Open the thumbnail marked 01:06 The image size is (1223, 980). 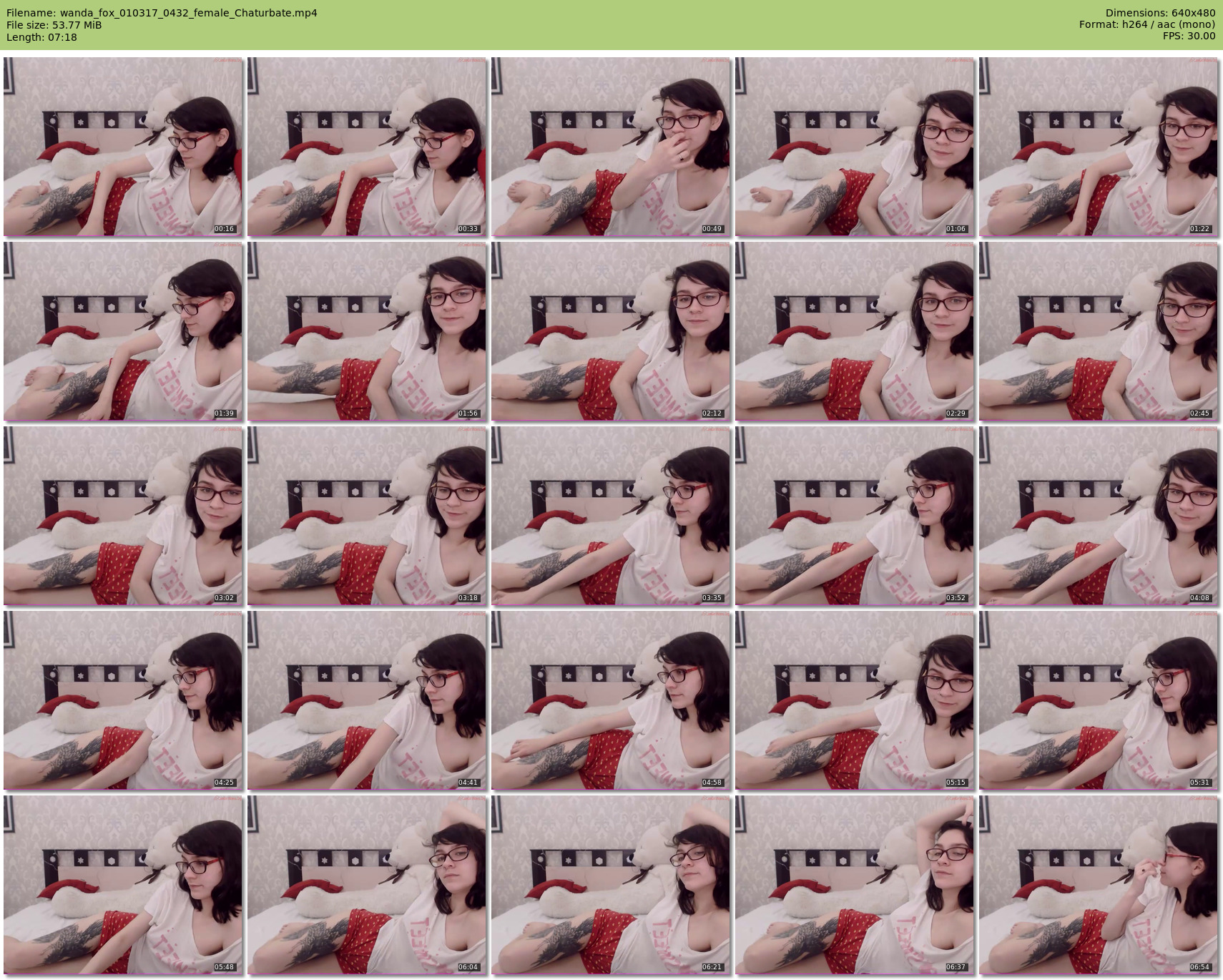click(x=855, y=147)
